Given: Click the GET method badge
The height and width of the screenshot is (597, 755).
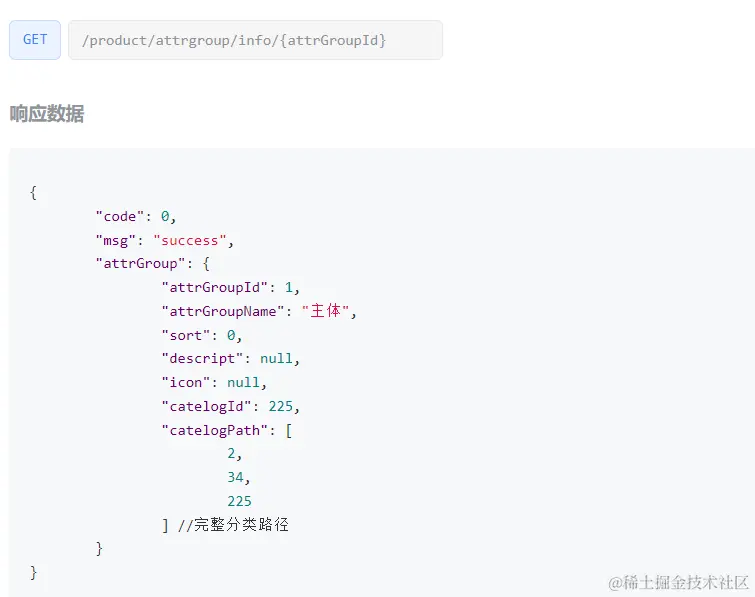Looking at the screenshot, I should pyautogui.click(x=35, y=40).
